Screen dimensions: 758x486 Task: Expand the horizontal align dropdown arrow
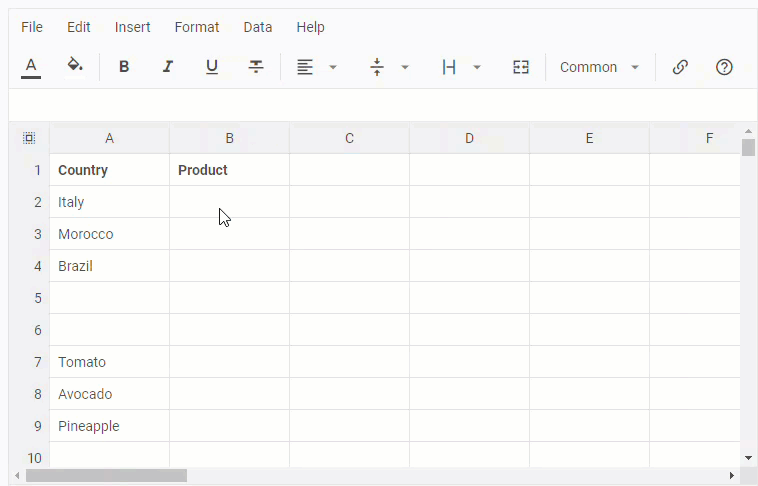[333, 67]
